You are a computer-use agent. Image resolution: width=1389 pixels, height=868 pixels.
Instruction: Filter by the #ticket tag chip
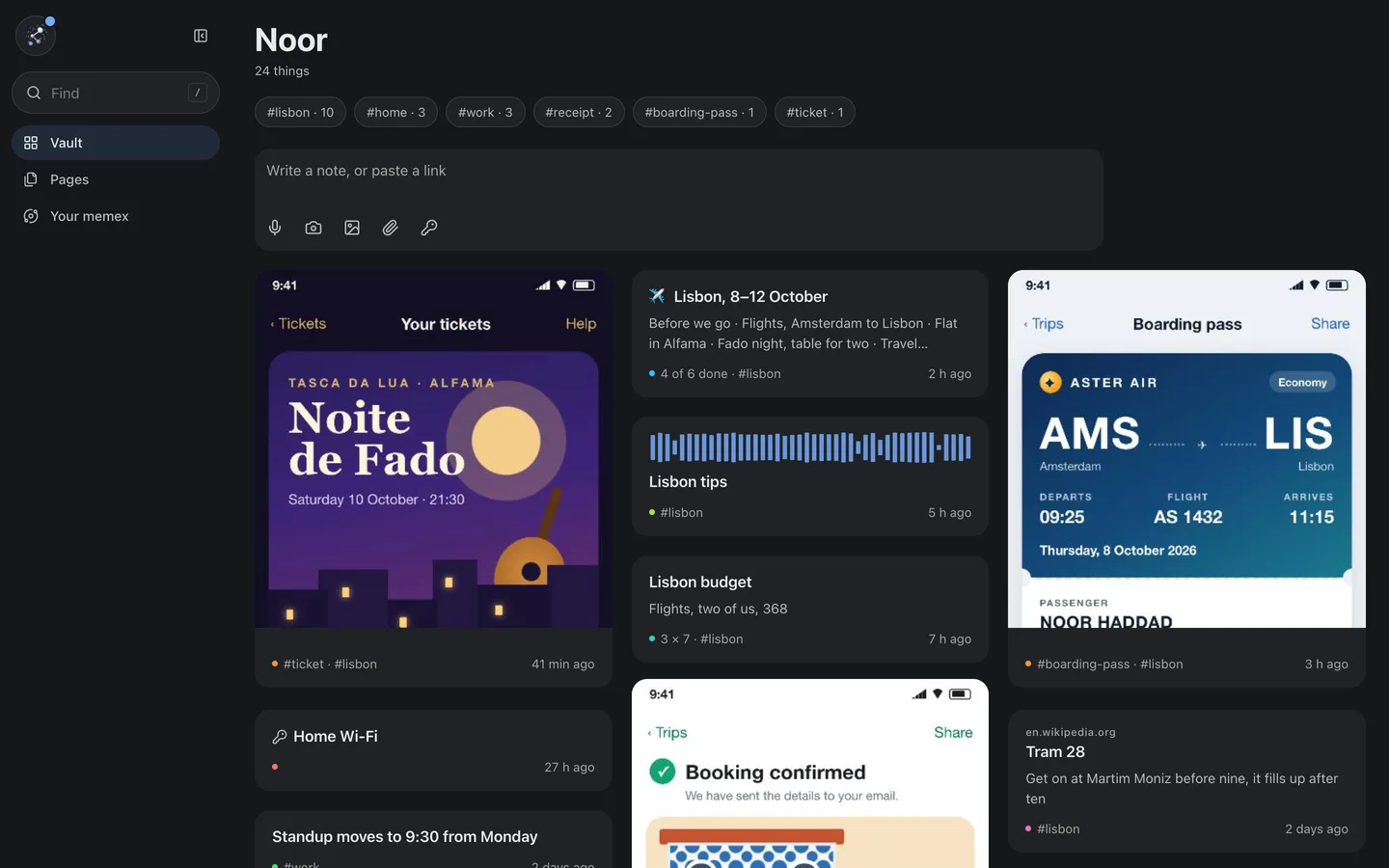click(815, 112)
